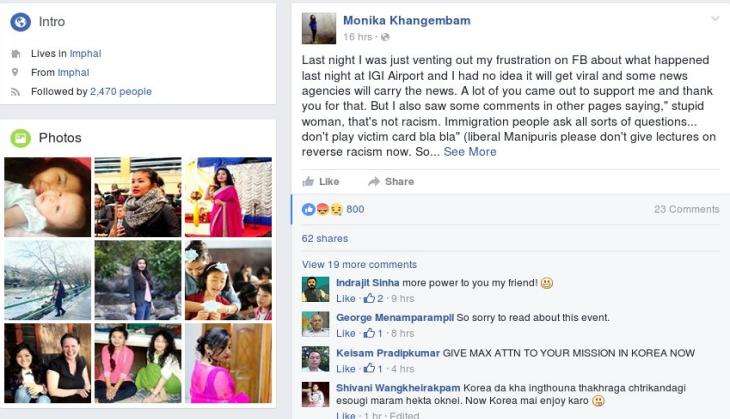Expand View 19 more comments
Viewport: 730px width, 419px height.
pos(359,264)
